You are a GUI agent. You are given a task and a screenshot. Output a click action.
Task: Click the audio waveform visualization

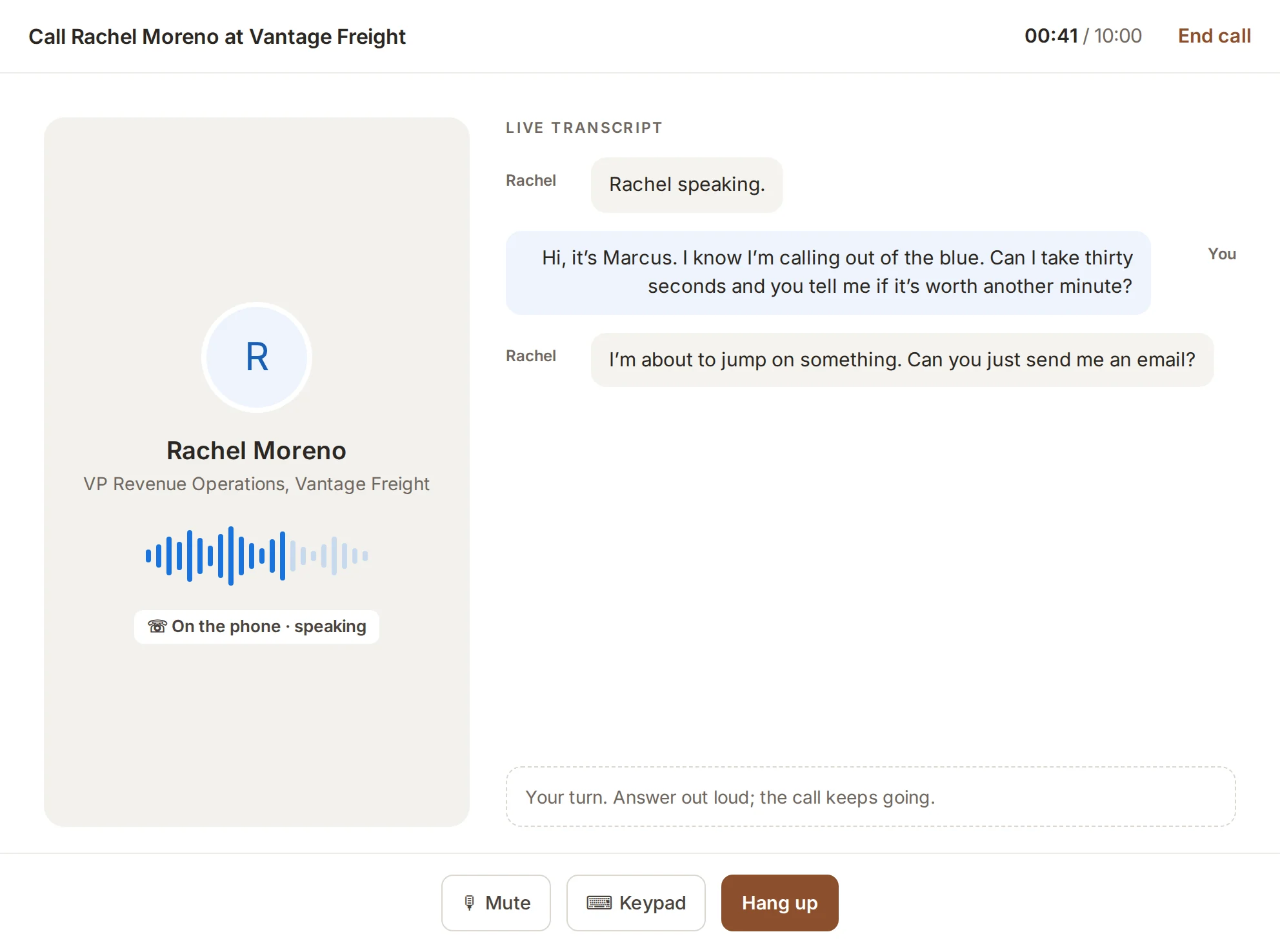257,555
